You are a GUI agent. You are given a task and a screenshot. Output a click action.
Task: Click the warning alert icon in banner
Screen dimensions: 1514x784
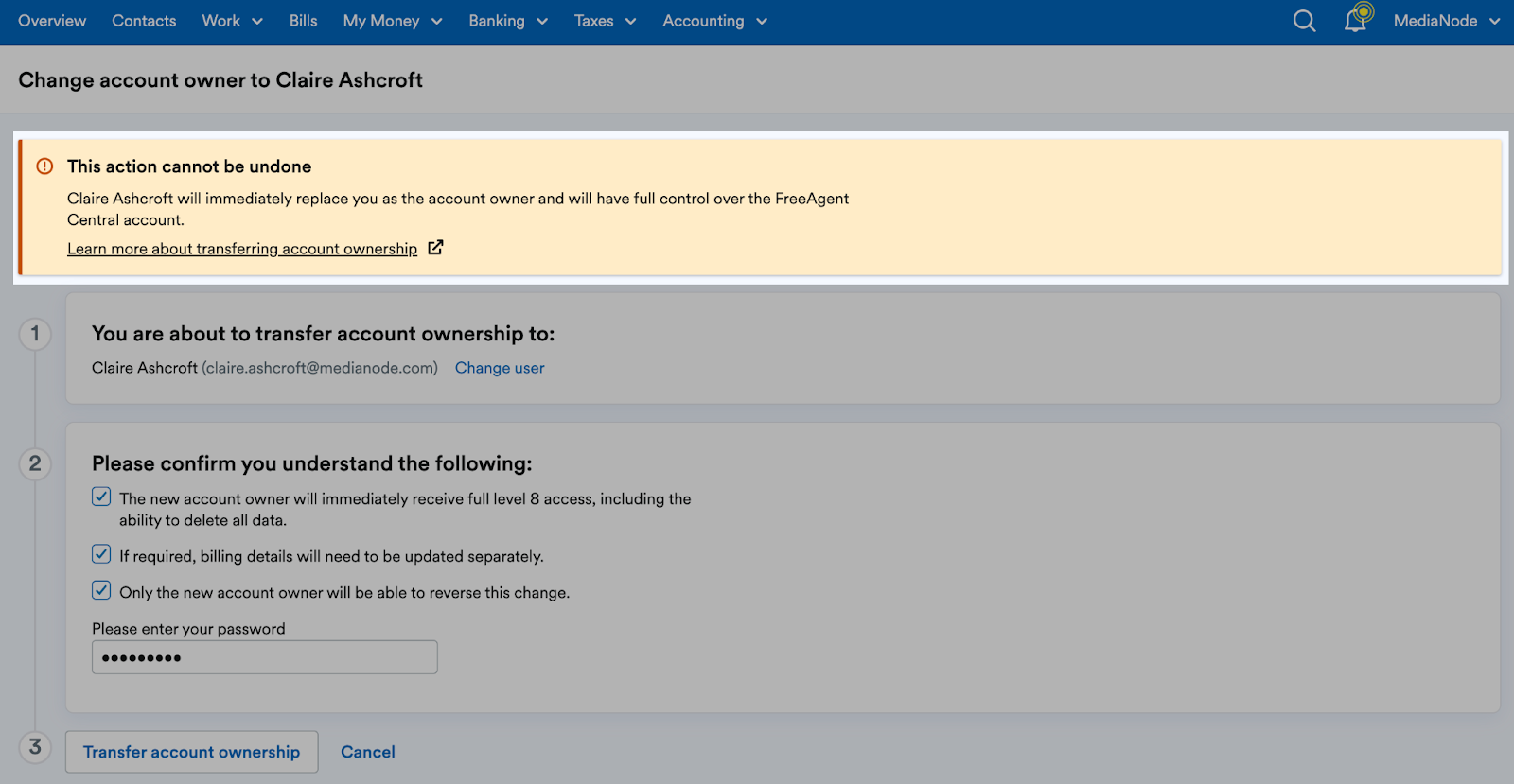[x=44, y=166]
